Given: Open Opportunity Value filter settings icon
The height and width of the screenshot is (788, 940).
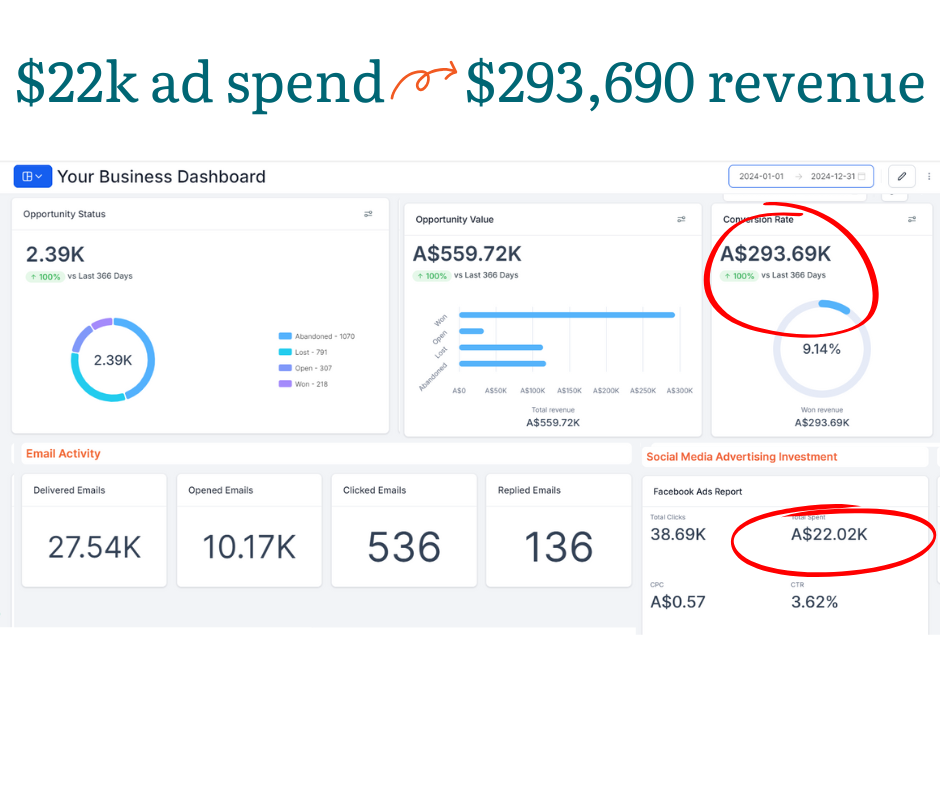Looking at the screenshot, I should 681,220.
